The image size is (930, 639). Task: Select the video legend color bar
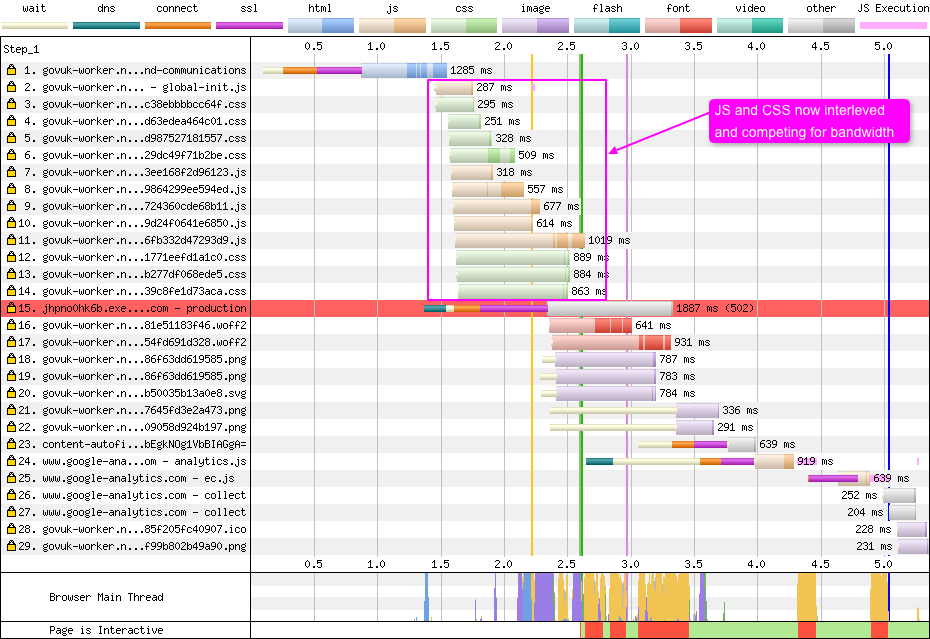pos(750,26)
